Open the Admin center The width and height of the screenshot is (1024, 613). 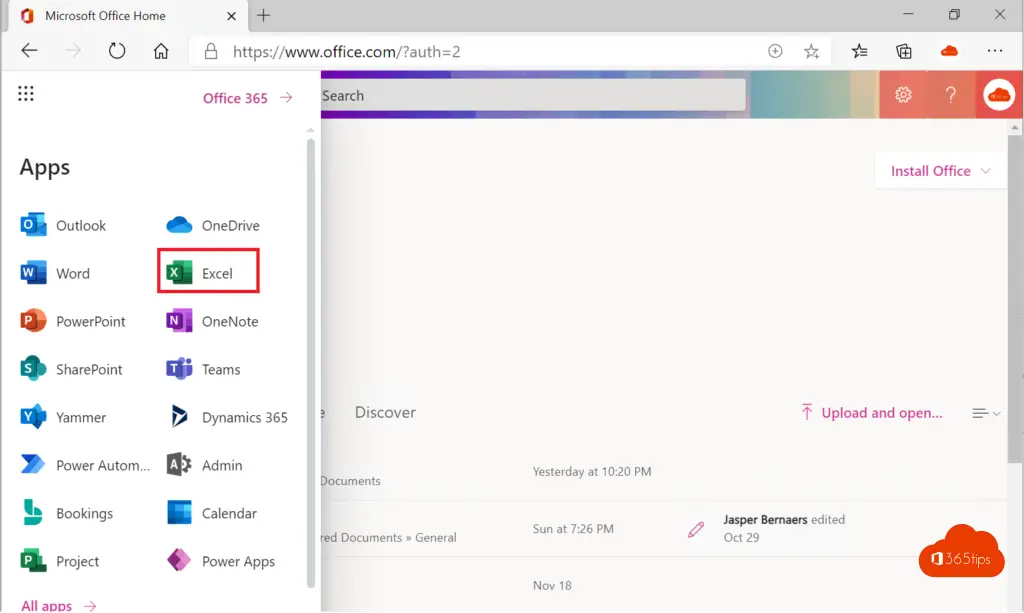click(204, 465)
